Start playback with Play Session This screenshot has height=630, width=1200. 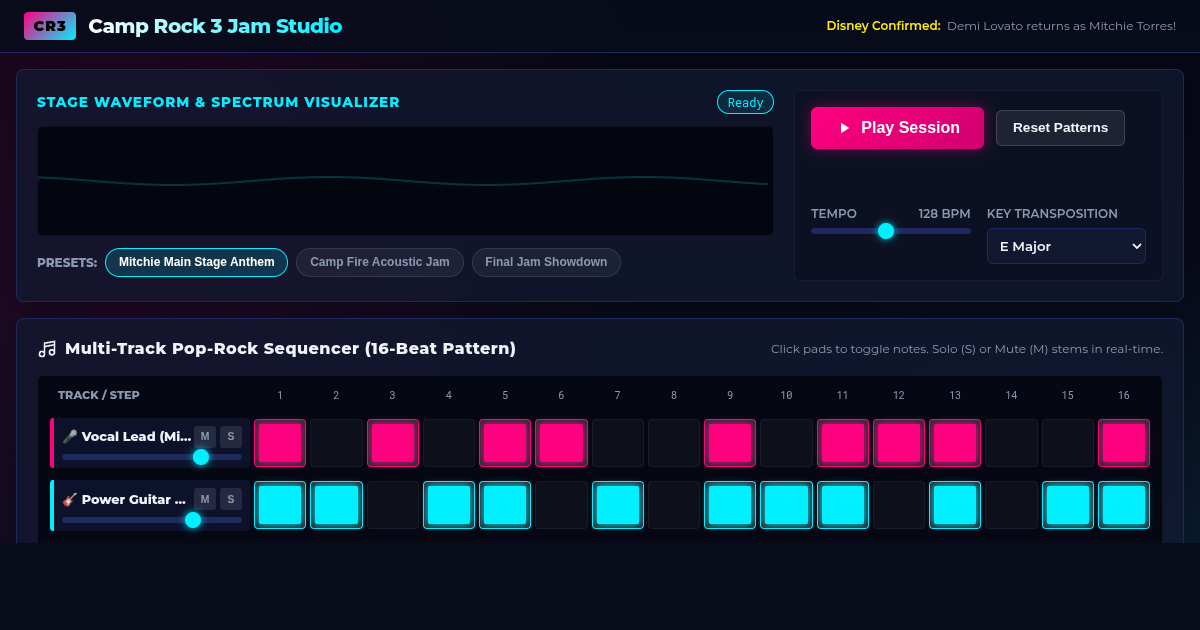tap(897, 128)
